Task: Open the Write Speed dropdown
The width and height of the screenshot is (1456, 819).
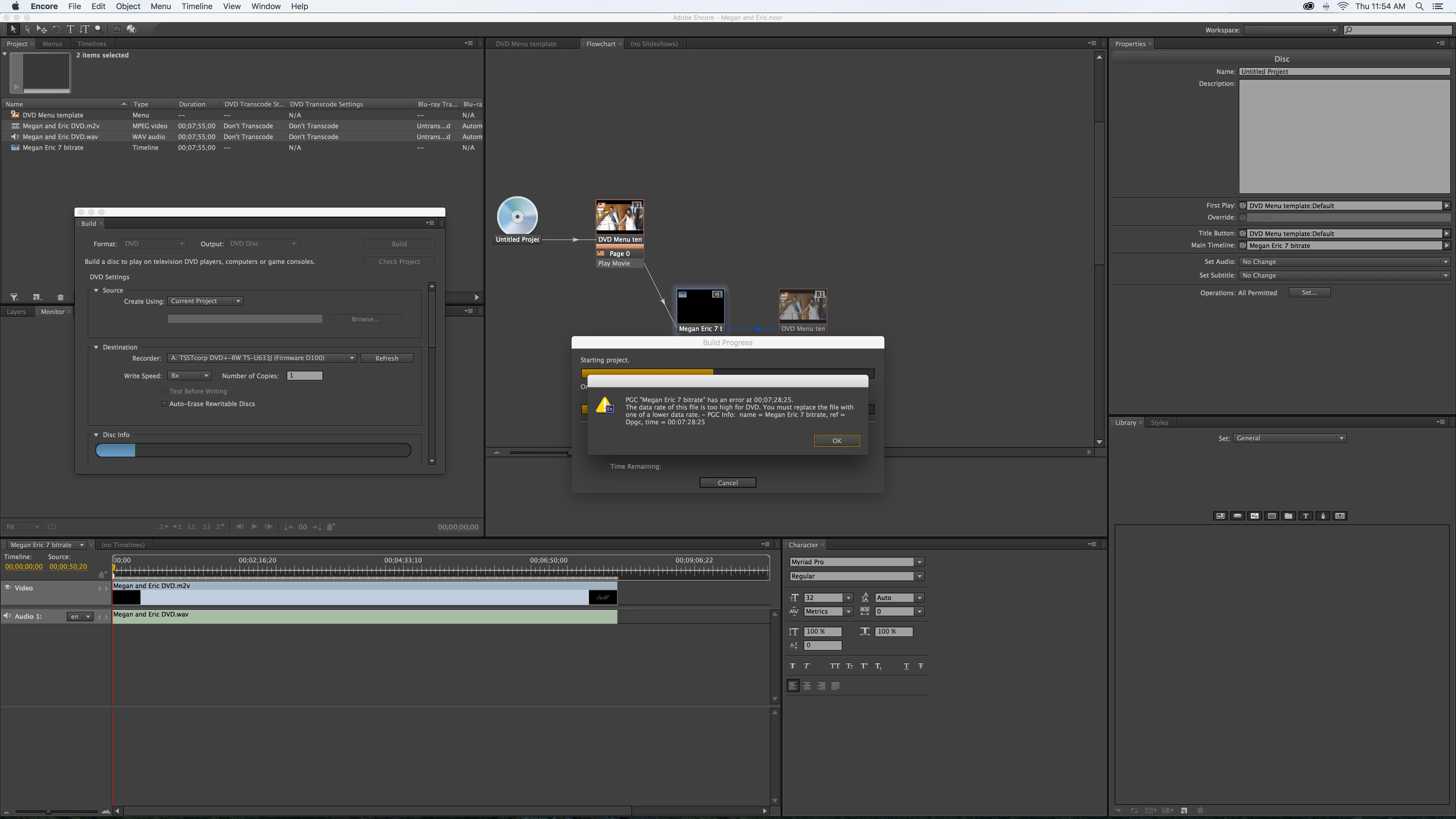Action: (189, 375)
